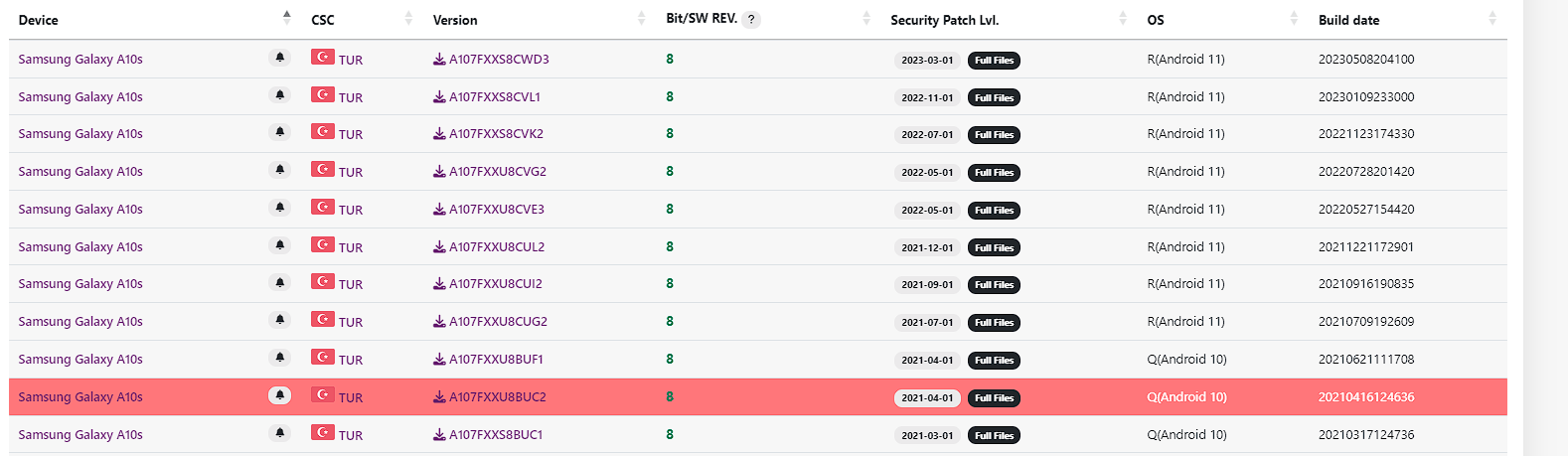Open firmware link A107FXXU8CVE3
This screenshot has width=1568, height=456.
[497, 210]
